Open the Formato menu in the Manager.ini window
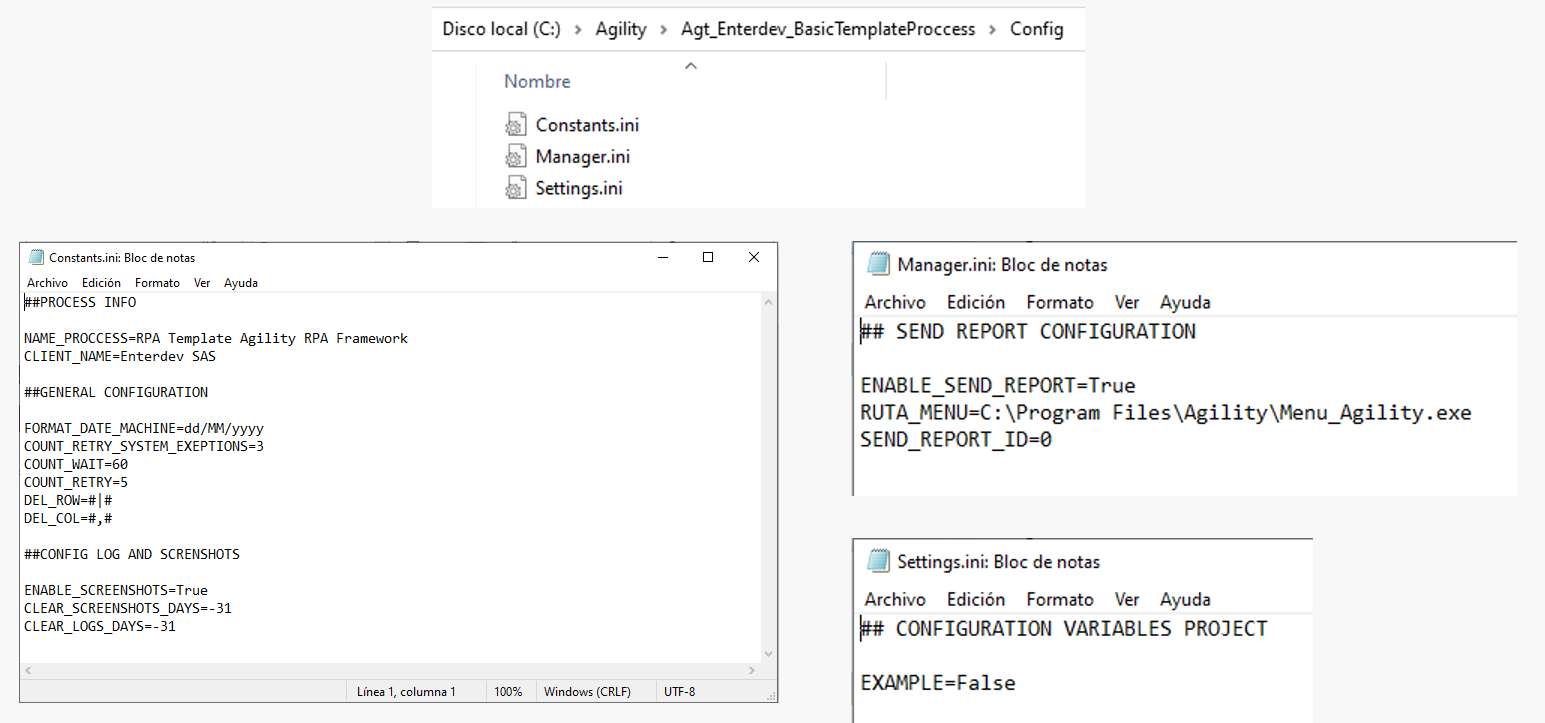The height and width of the screenshot is (723, 1545). pos(1060,302)
